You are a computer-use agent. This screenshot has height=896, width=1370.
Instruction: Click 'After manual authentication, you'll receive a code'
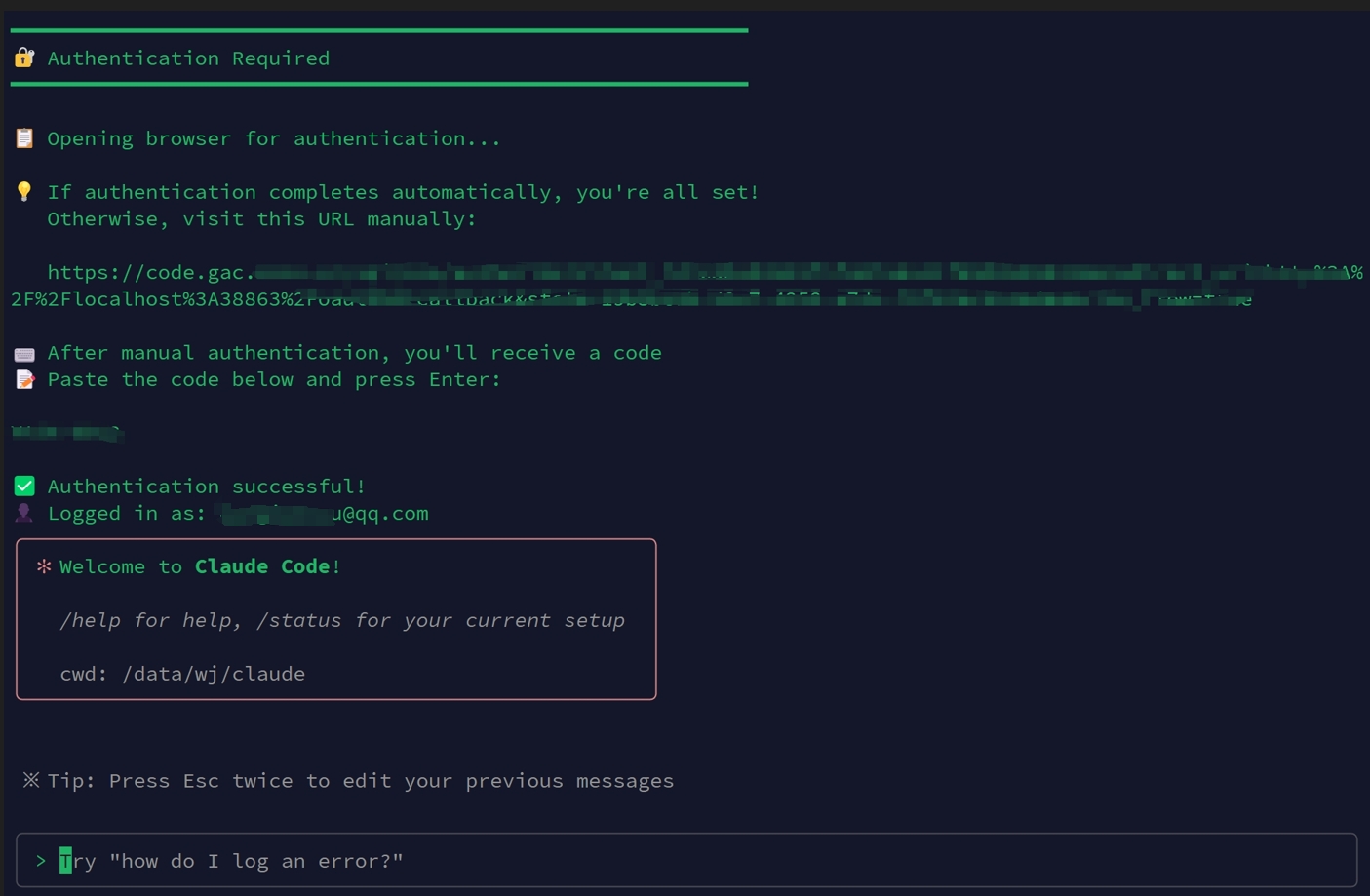[x=354, y=352]
